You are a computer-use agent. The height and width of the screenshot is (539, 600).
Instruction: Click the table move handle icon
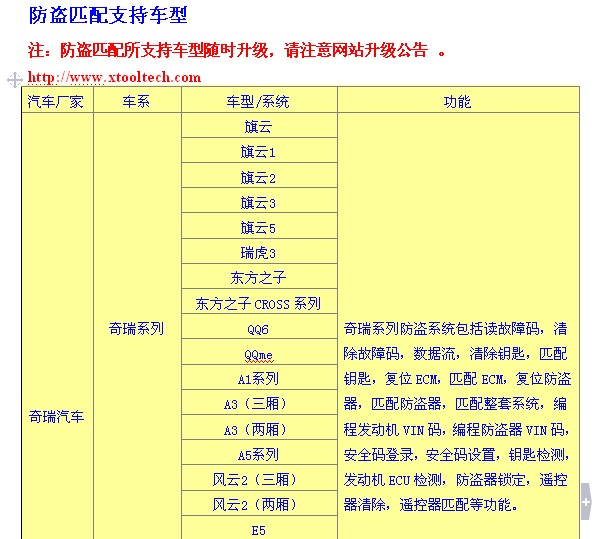click(14, 79)
